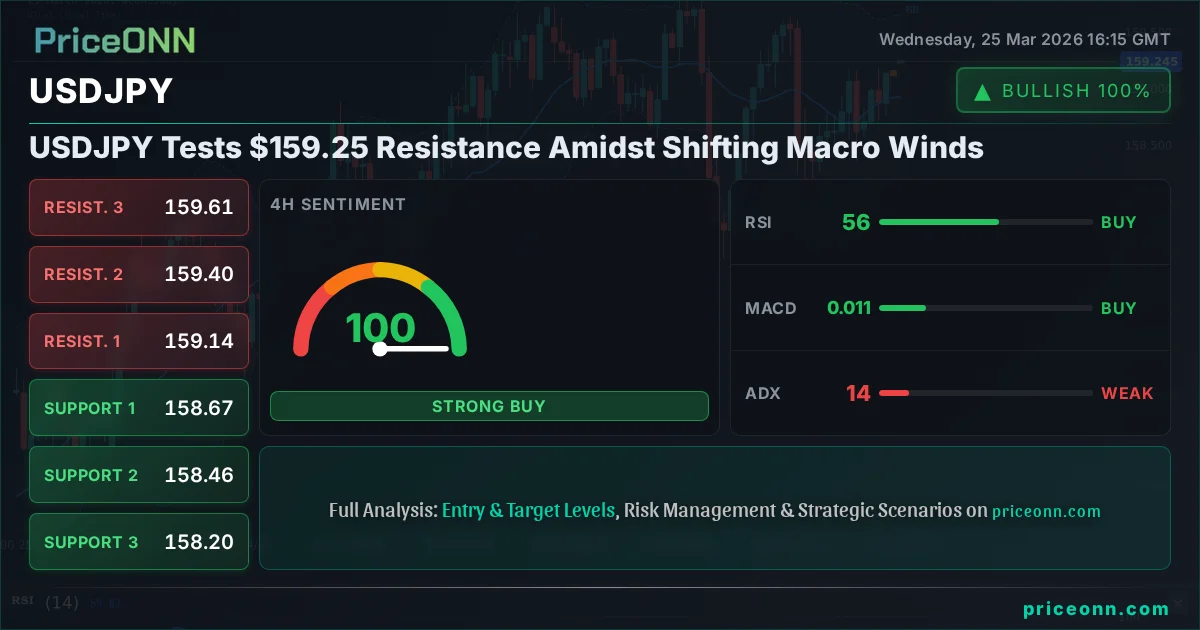
Task: Open the Entry & Target Levels link
Action: [x=528, y=510]
